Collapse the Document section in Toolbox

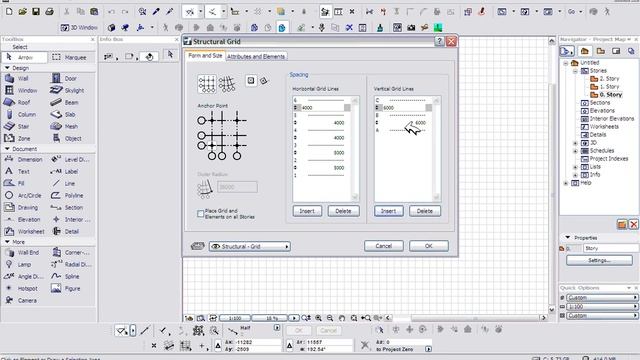tap(7, 149)
